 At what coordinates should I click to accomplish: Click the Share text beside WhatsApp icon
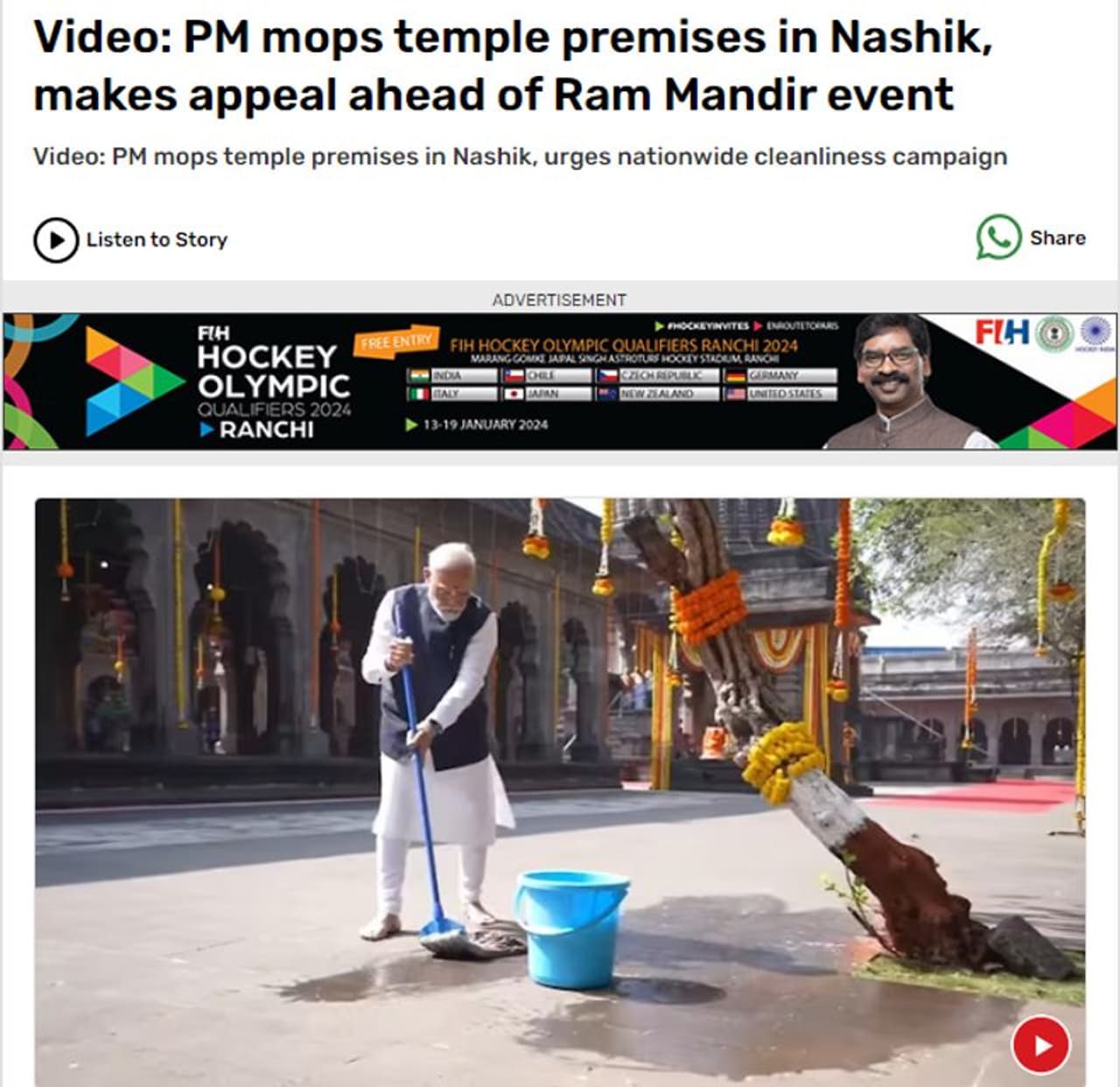pos(1058,238)
